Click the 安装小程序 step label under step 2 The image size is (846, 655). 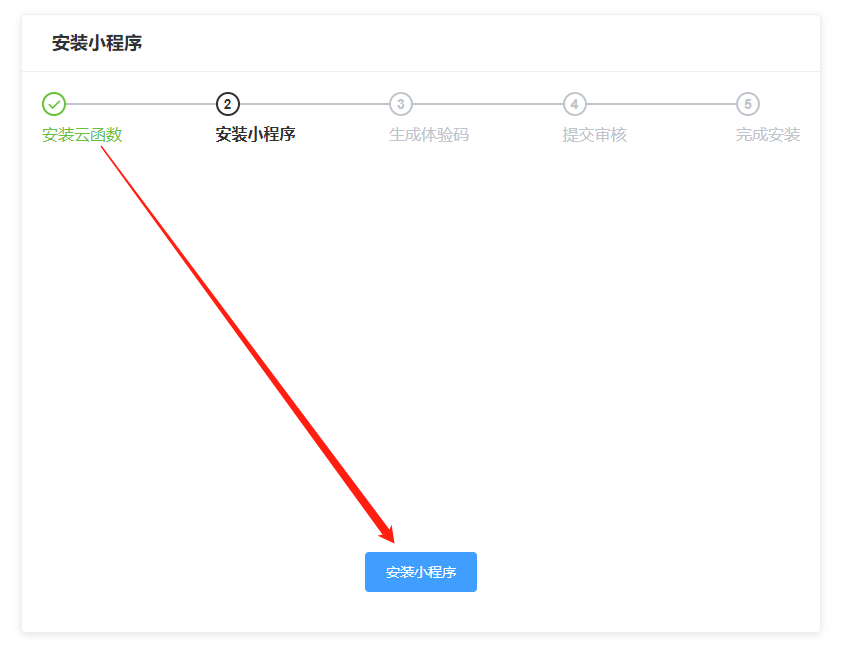point(256,134)
